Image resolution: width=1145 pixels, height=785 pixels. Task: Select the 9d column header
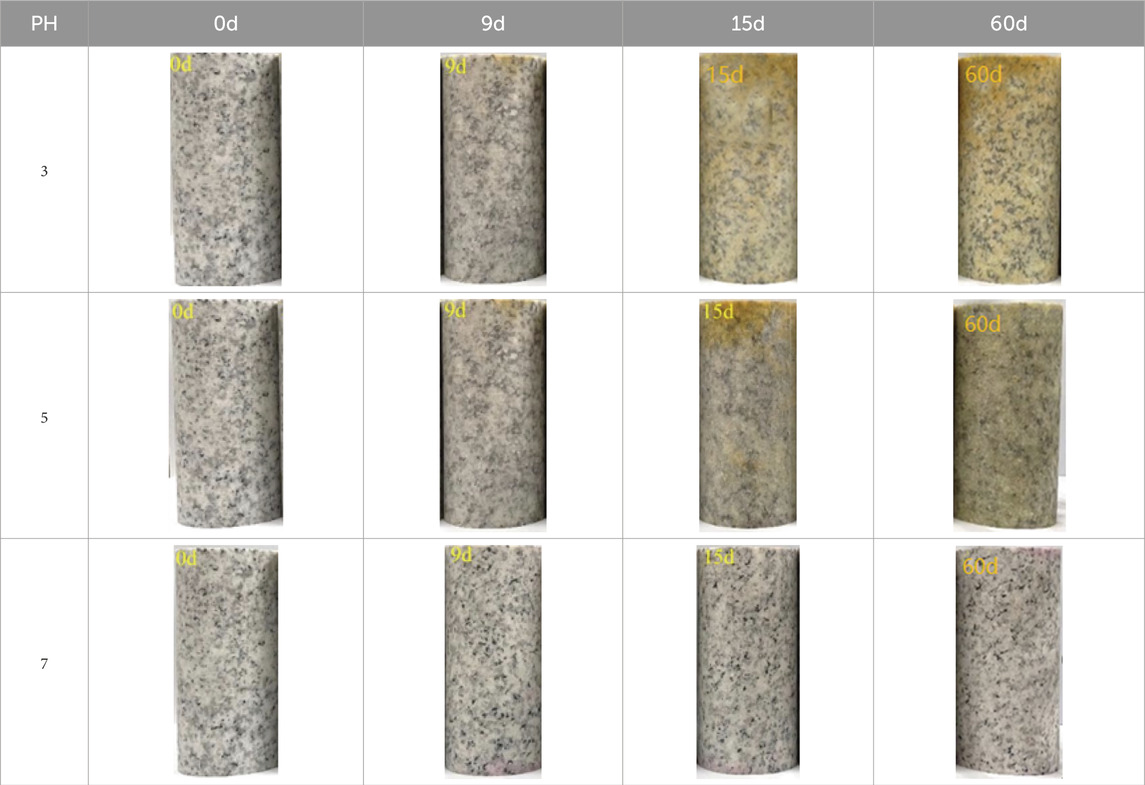pyautogui.click(x=493, y=23)
